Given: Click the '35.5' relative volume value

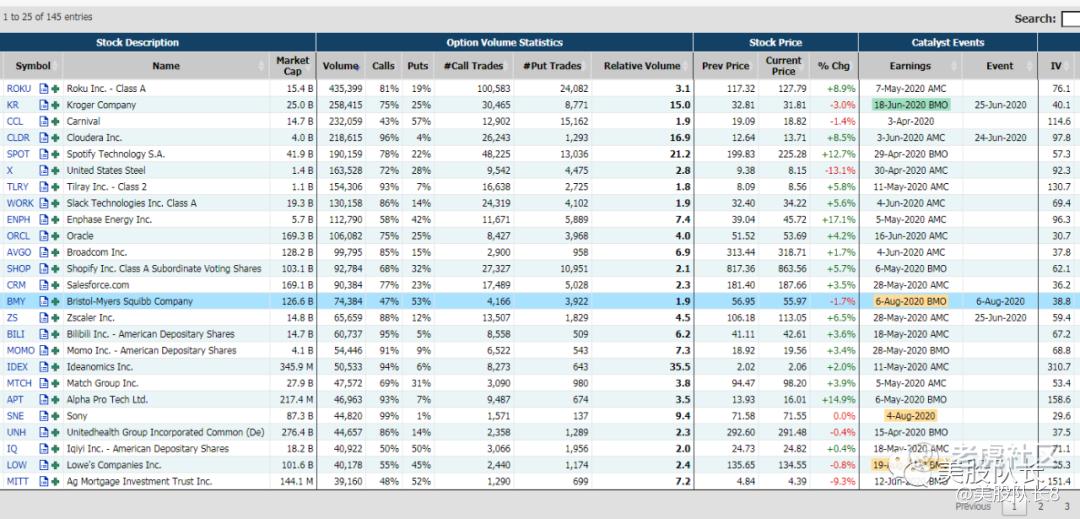Looking at the screenshot, I should pos(680,367).
